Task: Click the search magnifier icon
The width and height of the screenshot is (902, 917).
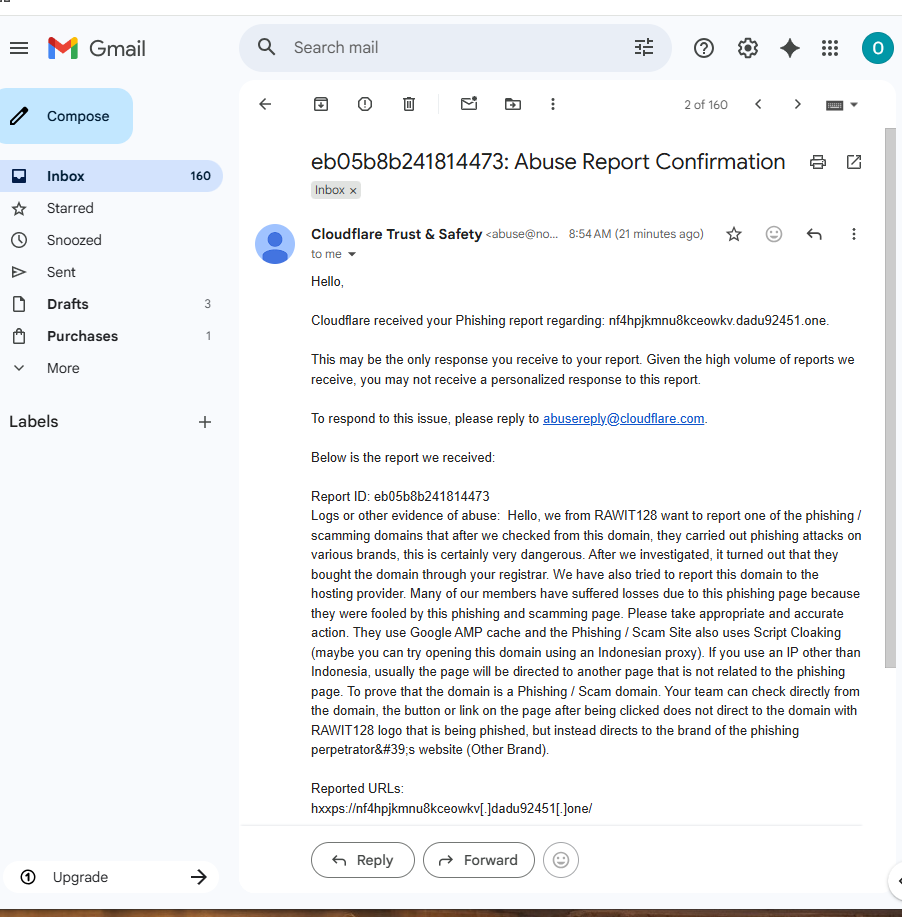Action: [x=266, y=47]
